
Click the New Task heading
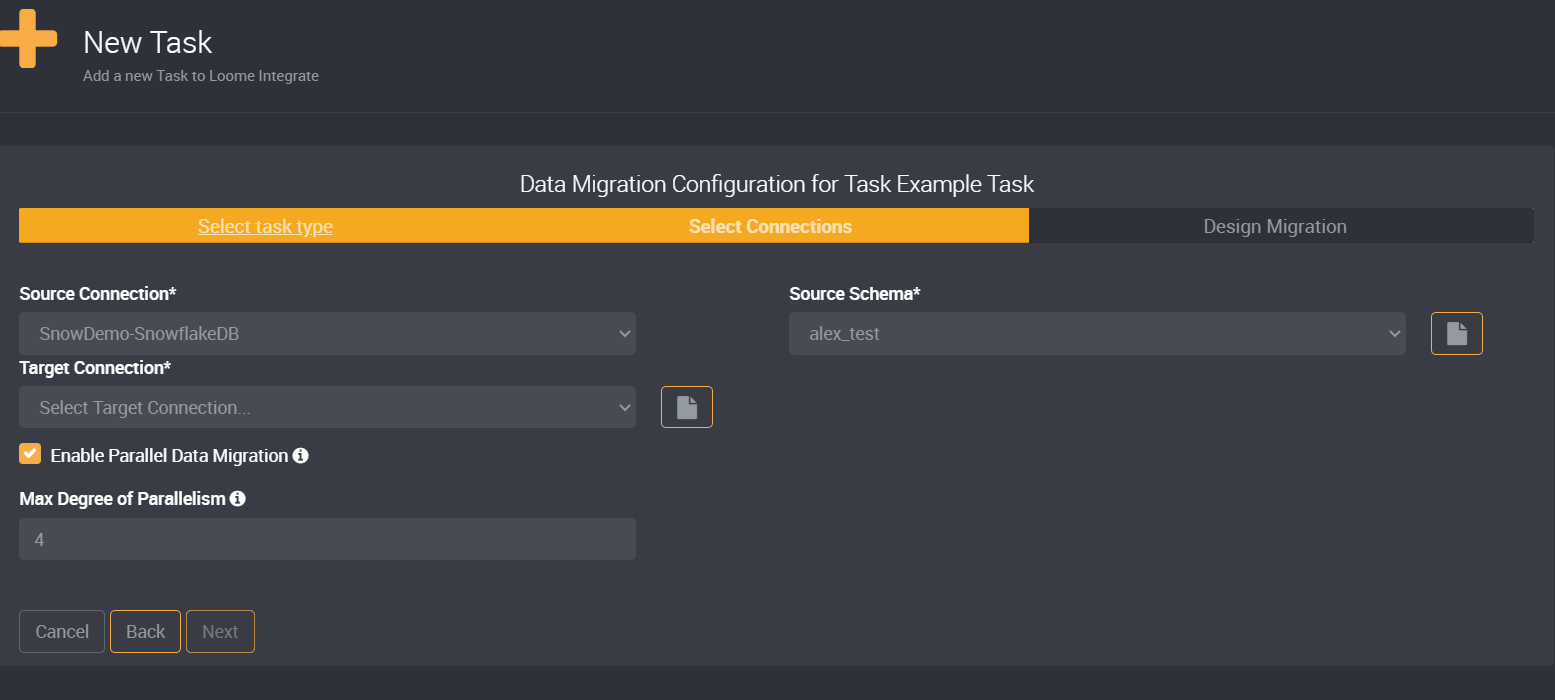click(x=148, y=42)
